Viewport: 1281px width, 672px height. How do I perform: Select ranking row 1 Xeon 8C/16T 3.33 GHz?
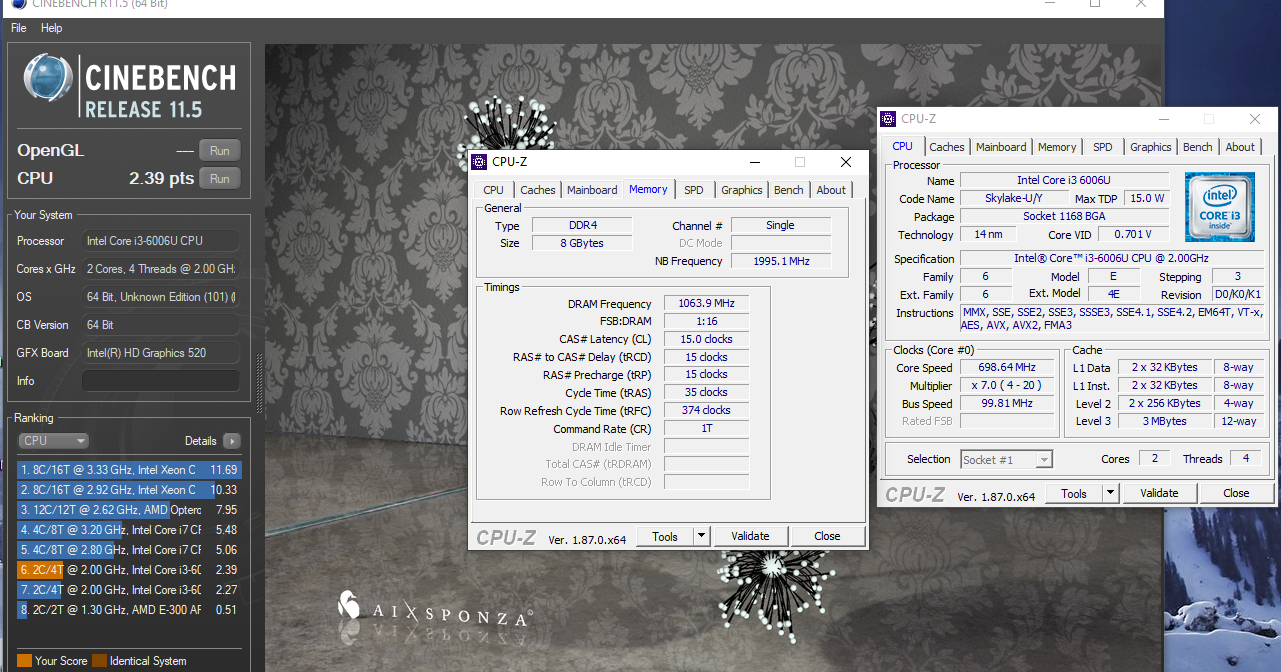[x=129, y=469]
